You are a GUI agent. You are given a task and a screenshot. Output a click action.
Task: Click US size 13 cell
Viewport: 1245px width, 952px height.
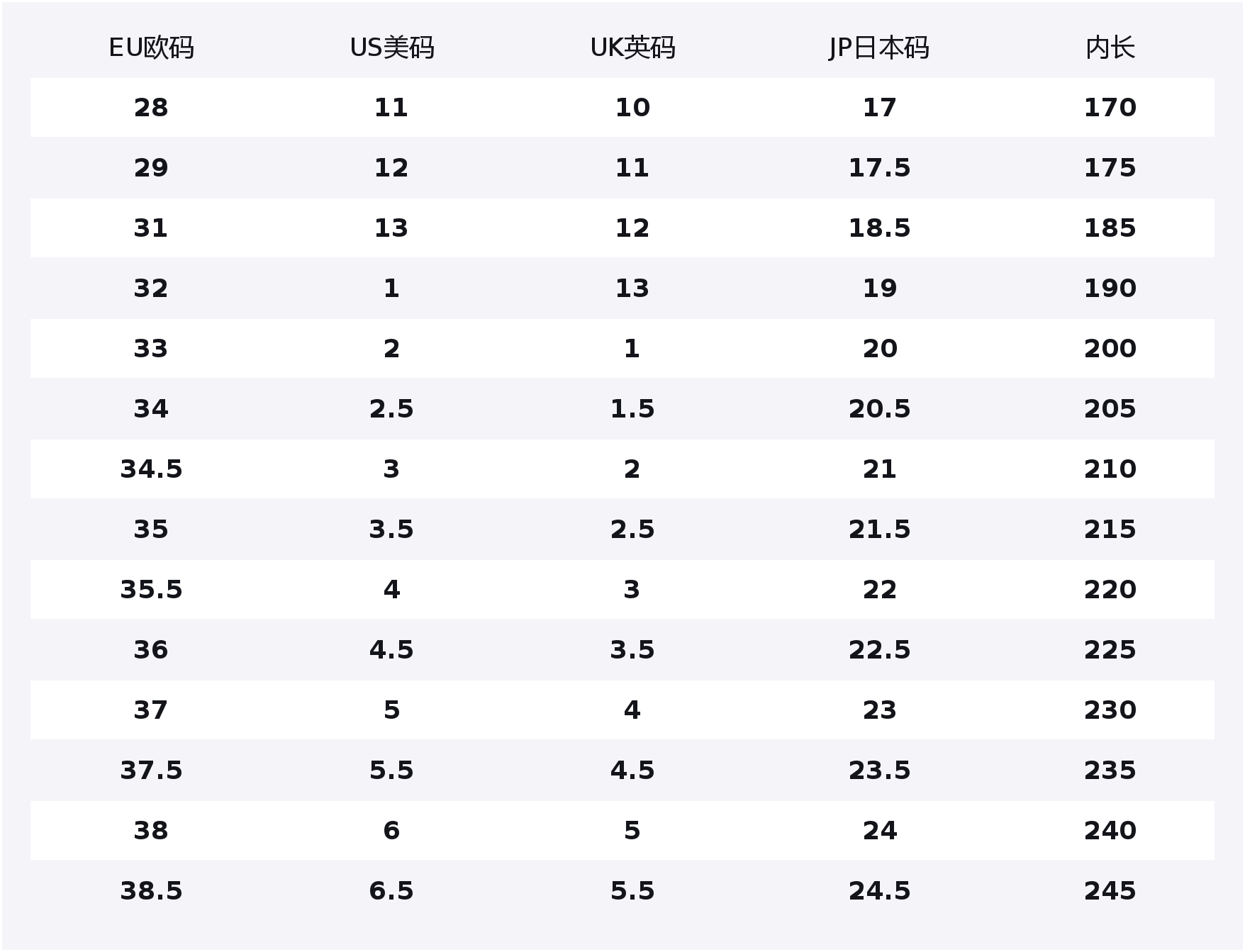[x=391, y=228]
